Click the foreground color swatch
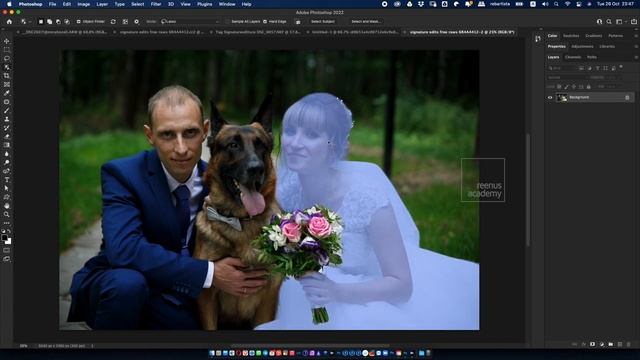This screenshot has height=360, width=640. (4, 237)
